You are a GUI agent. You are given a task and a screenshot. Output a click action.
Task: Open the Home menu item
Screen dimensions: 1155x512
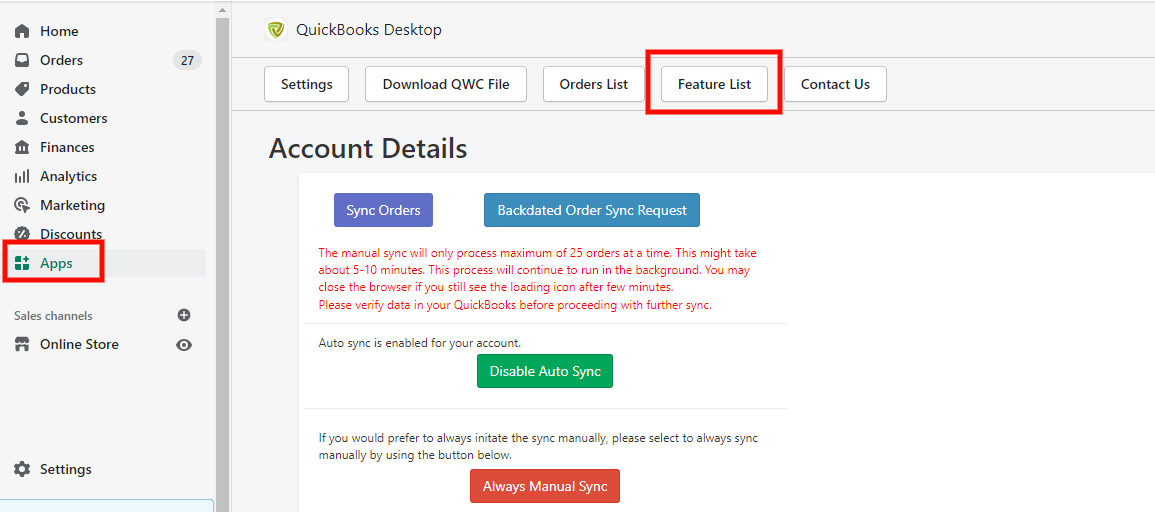pyautogui.click(x=59, y=32)
